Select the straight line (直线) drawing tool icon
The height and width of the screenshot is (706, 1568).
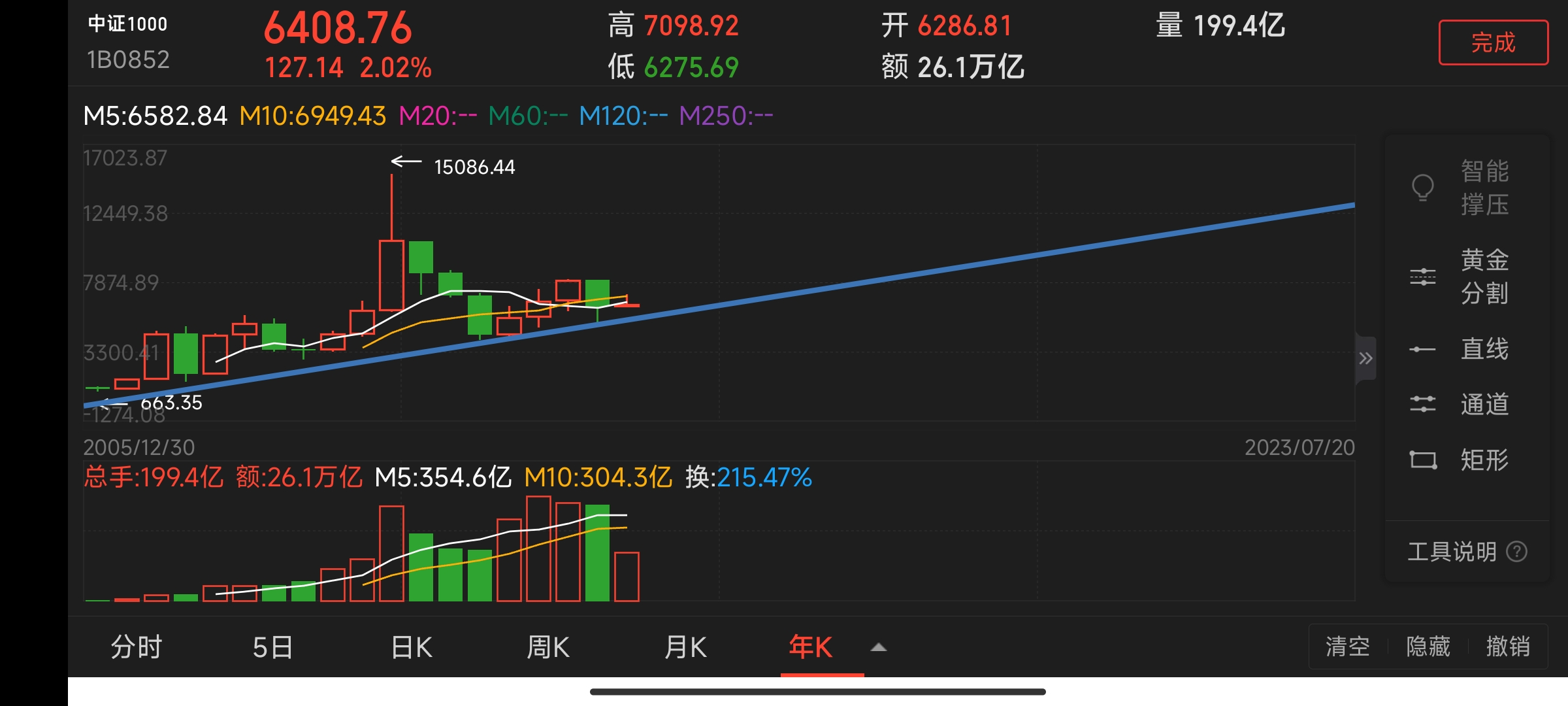[1422, 349]
